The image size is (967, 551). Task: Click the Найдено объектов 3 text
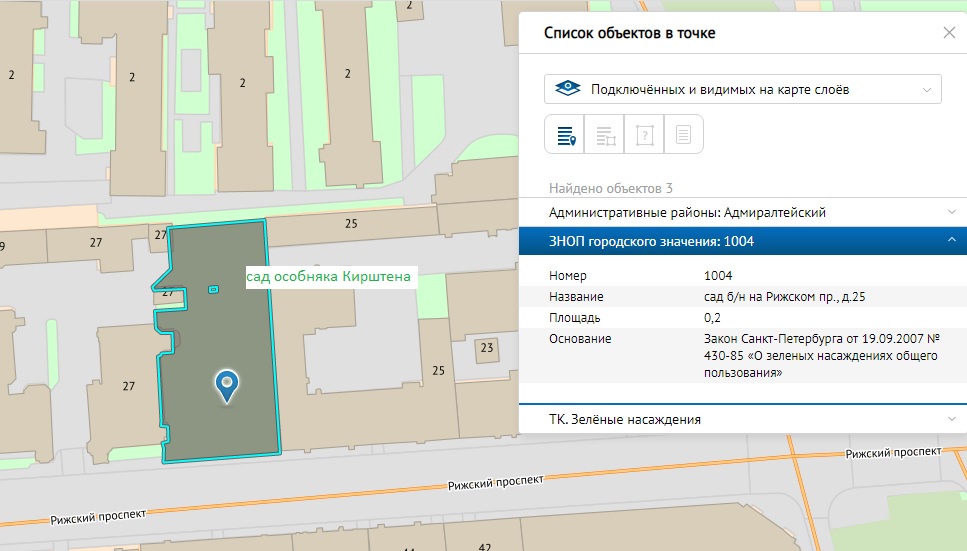click(610, 188)
